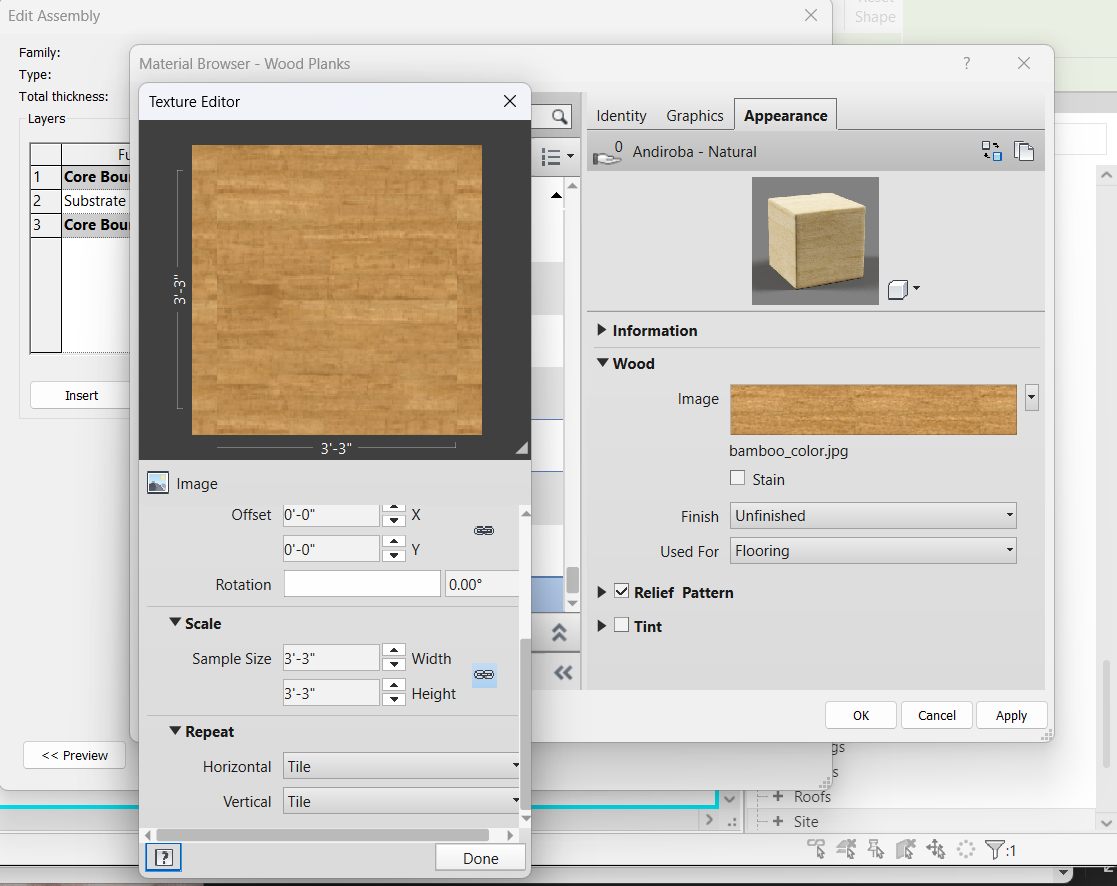Switch to the Identity tab
The image size is (1117, 886).
[621, 115]
